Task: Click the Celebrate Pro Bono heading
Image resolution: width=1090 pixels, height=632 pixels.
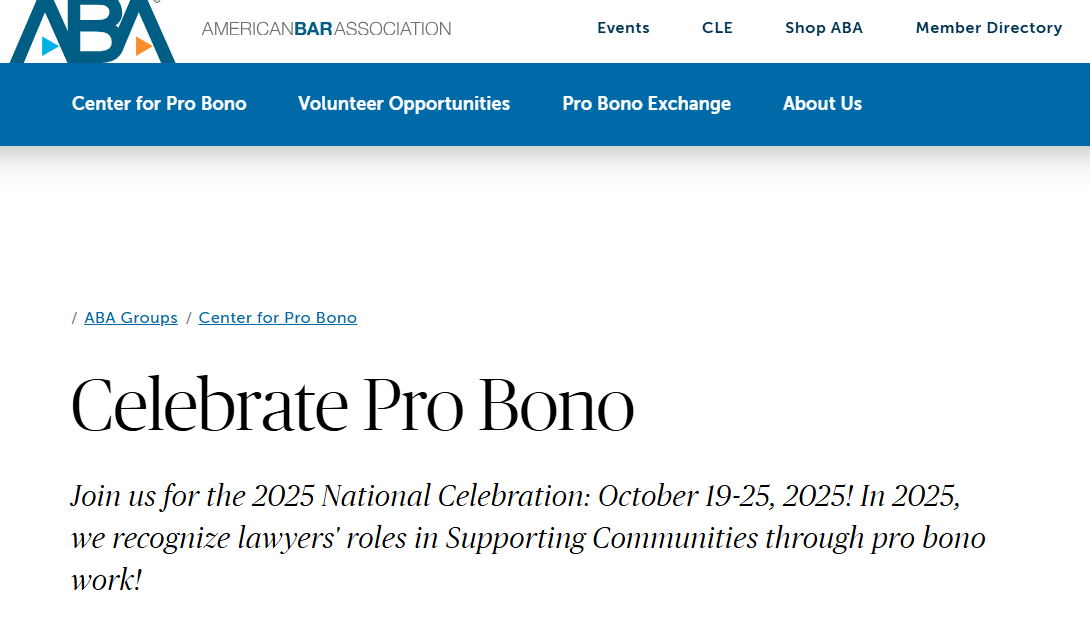Action: pyautogui.click(x=352, y=406)
